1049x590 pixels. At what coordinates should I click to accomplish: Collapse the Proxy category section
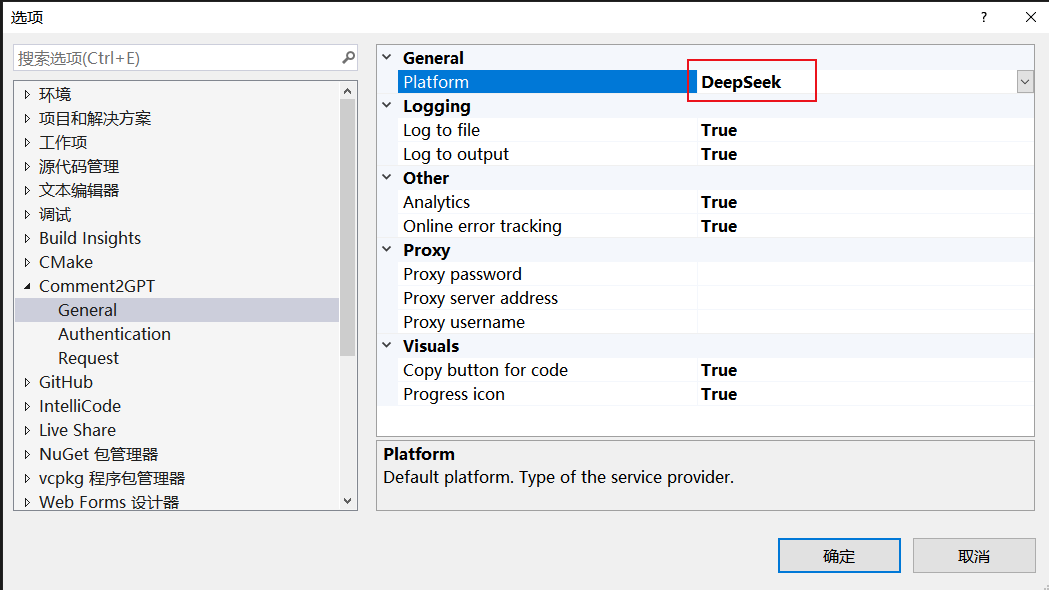coord(388,250)
